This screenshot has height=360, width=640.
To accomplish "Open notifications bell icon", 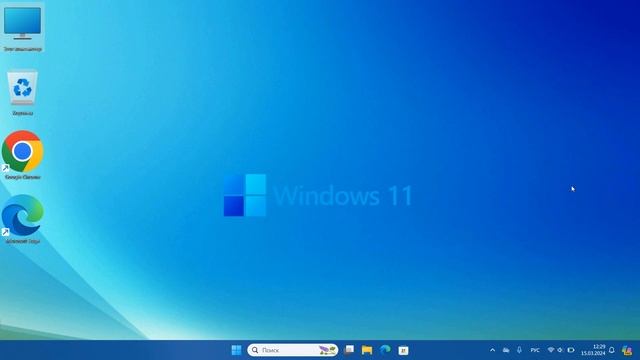I will point(612,350).
